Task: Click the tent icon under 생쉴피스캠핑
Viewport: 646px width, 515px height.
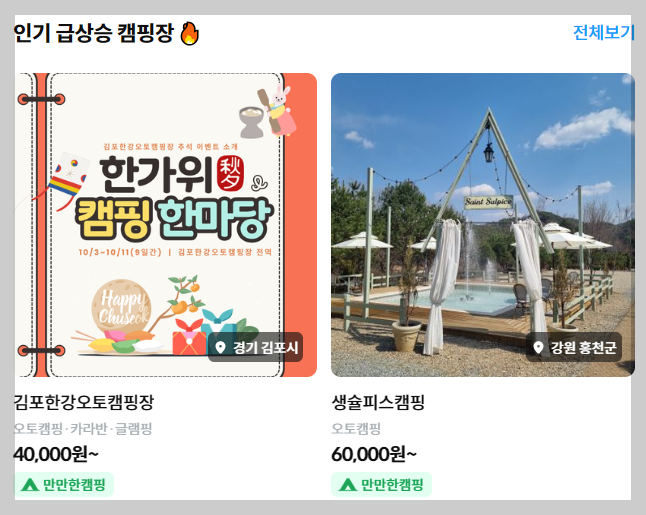Action: 348,485
